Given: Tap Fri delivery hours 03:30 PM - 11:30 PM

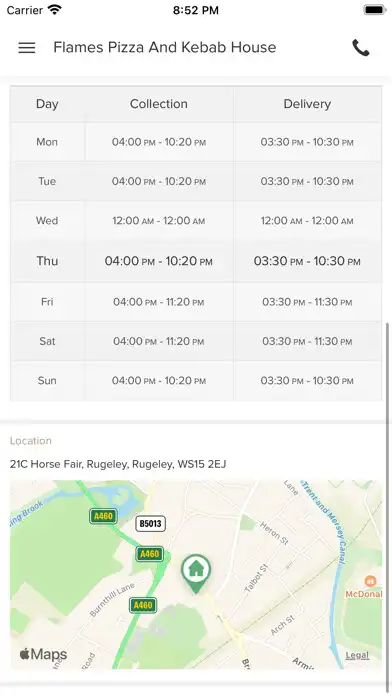Looking at the screenshot, I should (x=307, y=302).
